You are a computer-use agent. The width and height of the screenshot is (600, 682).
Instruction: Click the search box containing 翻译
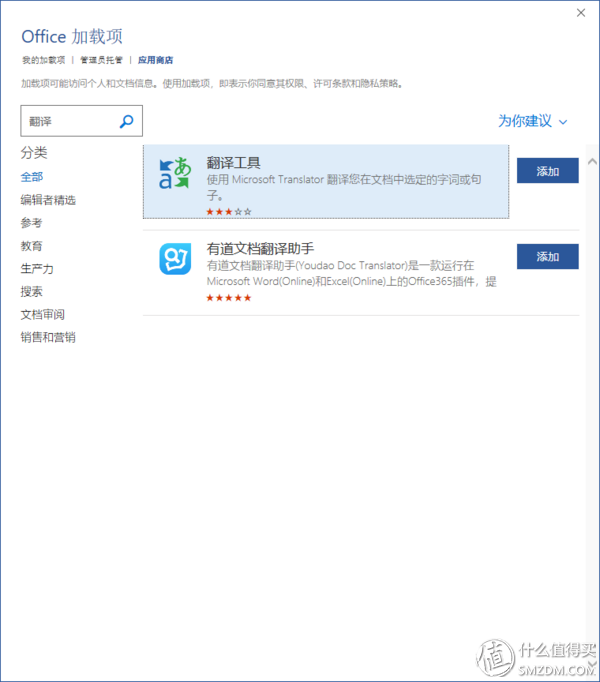[x=81, y=121]
